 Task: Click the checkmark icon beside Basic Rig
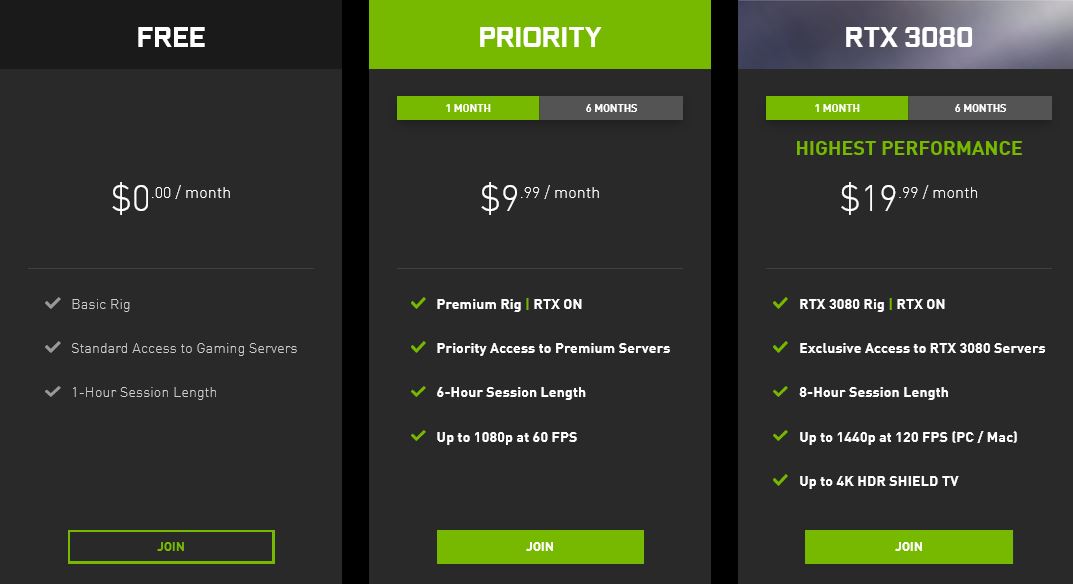53,303
